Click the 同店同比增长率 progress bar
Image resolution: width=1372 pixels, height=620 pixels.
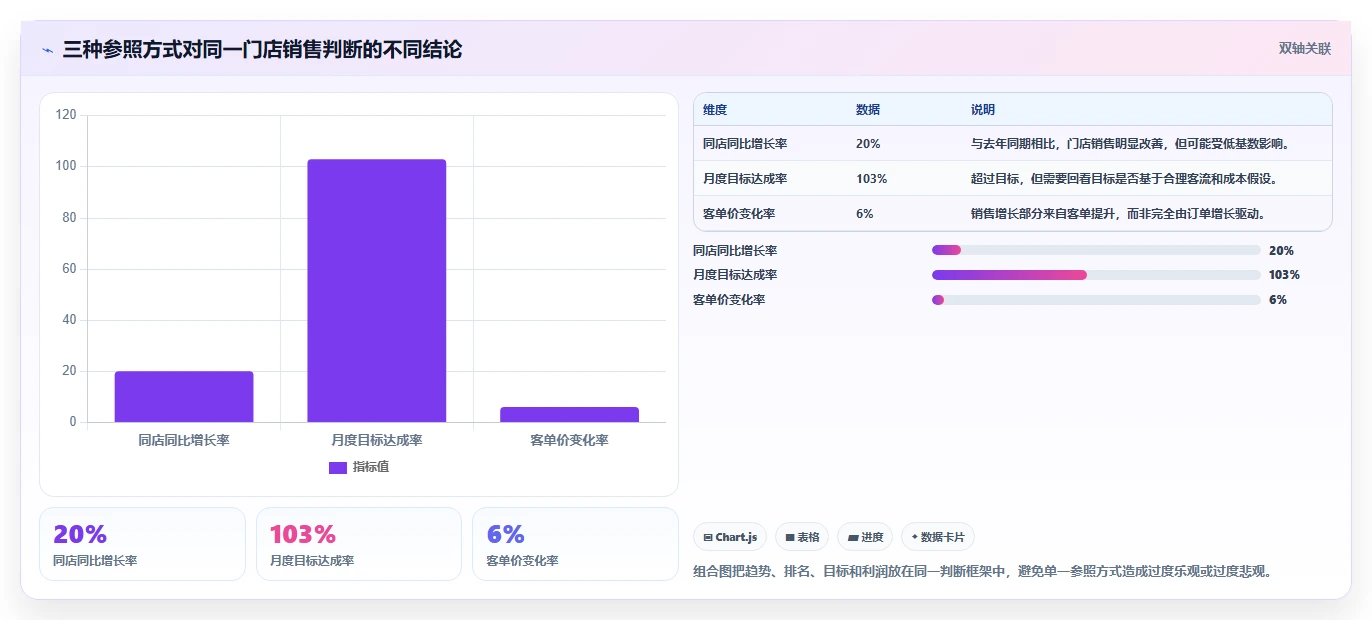1096,250
